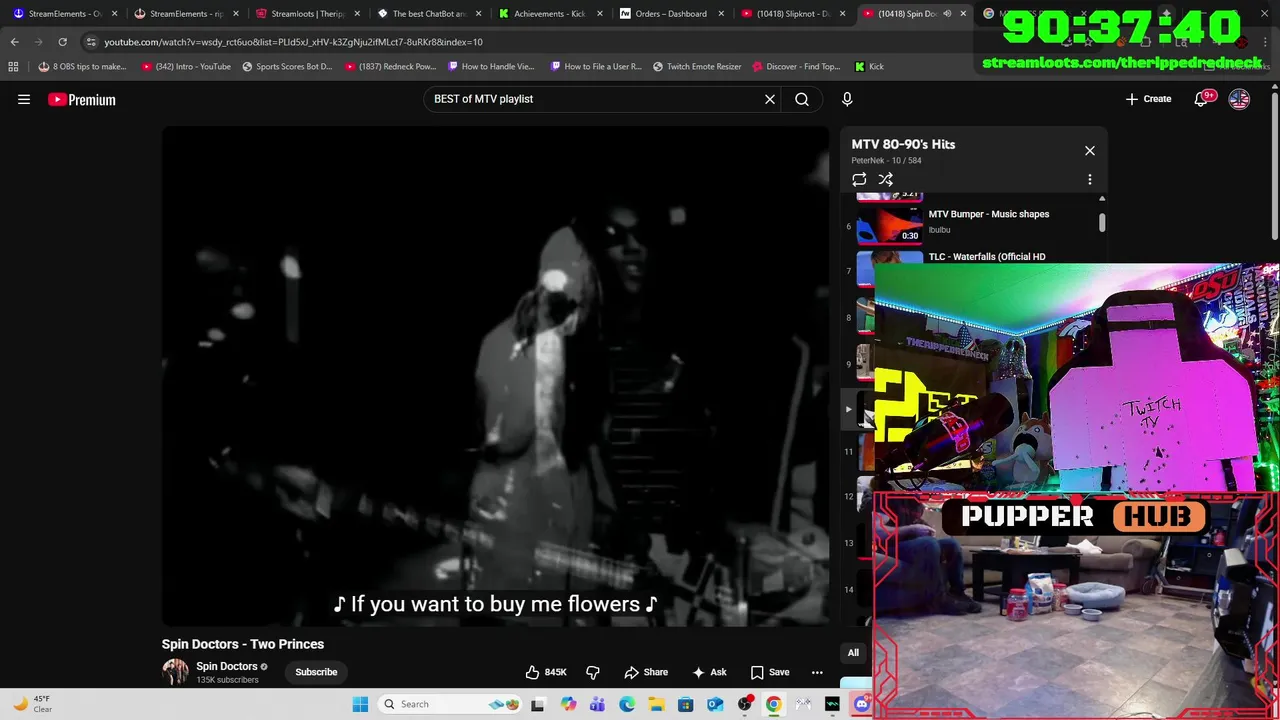The image size is (1280, 720).
Task: Open Microsoft Store from taskbar
Action: pos(686,704)
